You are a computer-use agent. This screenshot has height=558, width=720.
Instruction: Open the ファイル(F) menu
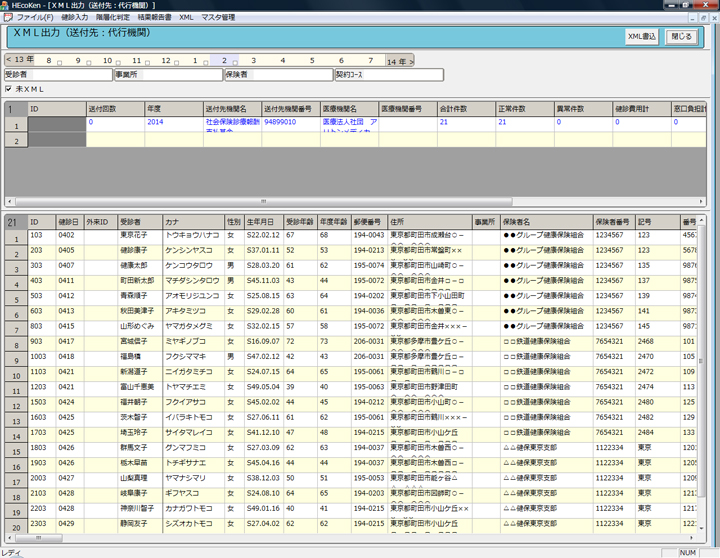pos(34,18)
